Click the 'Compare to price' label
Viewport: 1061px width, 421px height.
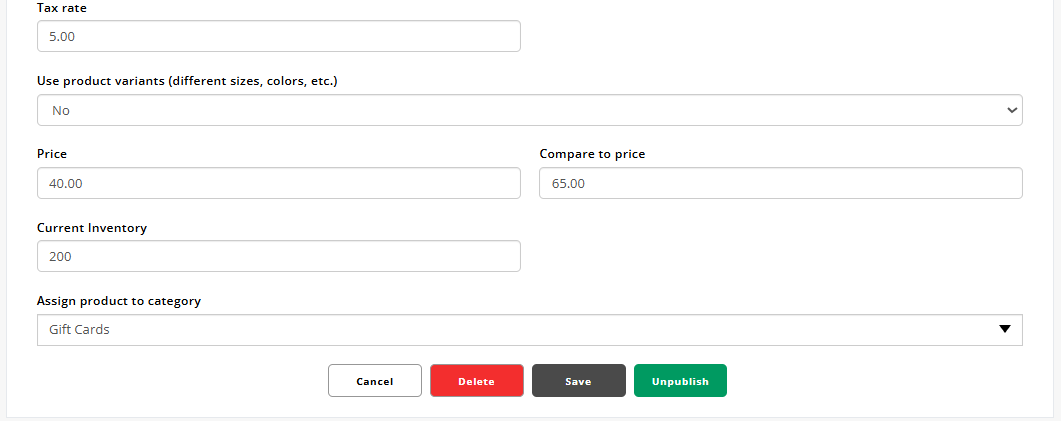pyautogui.click(x=592, y=154)
